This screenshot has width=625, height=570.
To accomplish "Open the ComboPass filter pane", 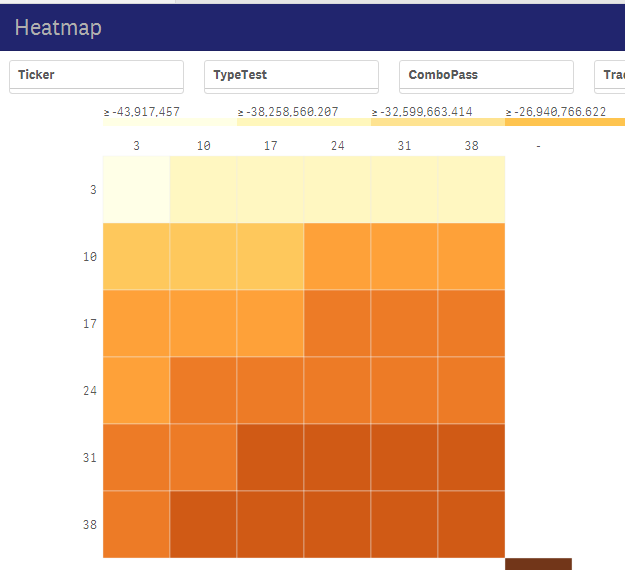I will 486,76.
